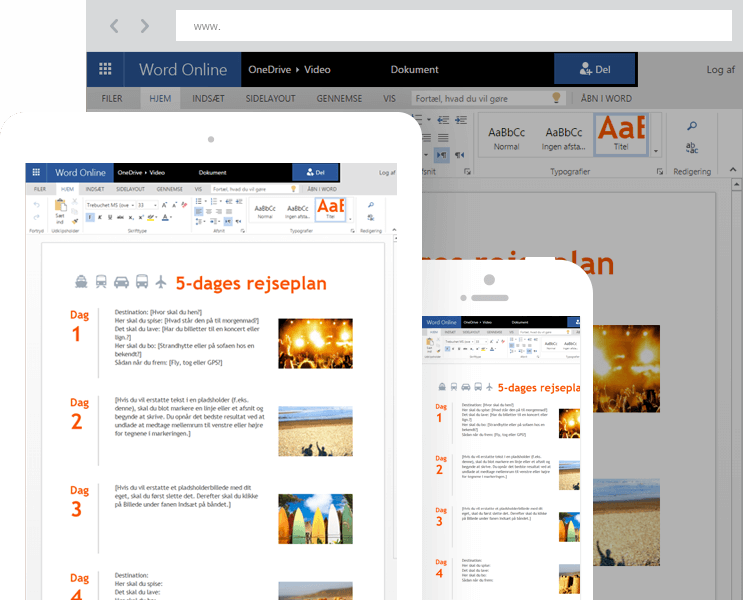Toggle Bold formatting on the tablet ribbon
The image size is (743, 600).
(x=90, y=217)
